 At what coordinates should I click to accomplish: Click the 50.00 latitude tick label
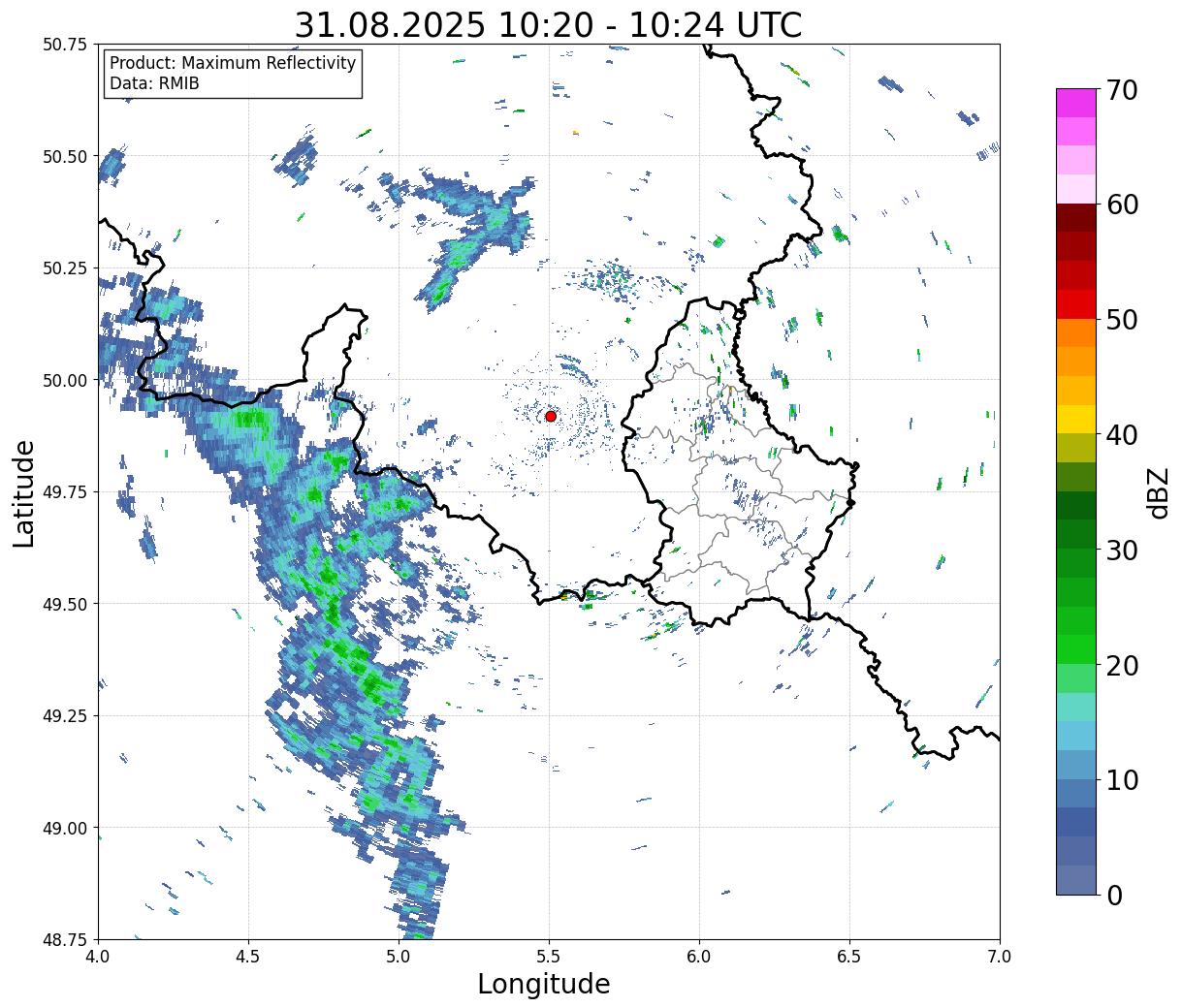pyautogui.click(x=67, y=380)
